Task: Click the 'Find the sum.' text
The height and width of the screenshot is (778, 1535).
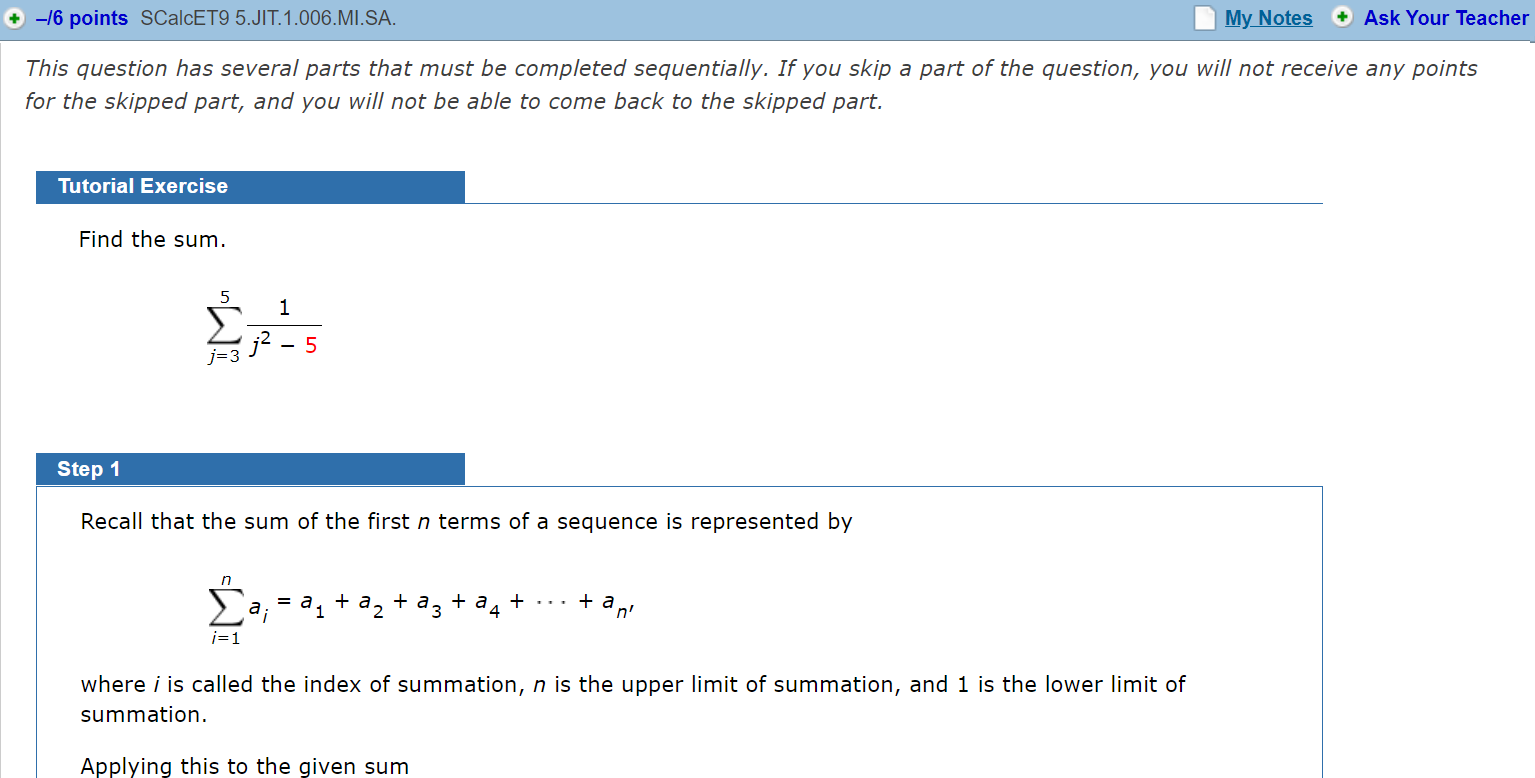Action: pos(153,240)
